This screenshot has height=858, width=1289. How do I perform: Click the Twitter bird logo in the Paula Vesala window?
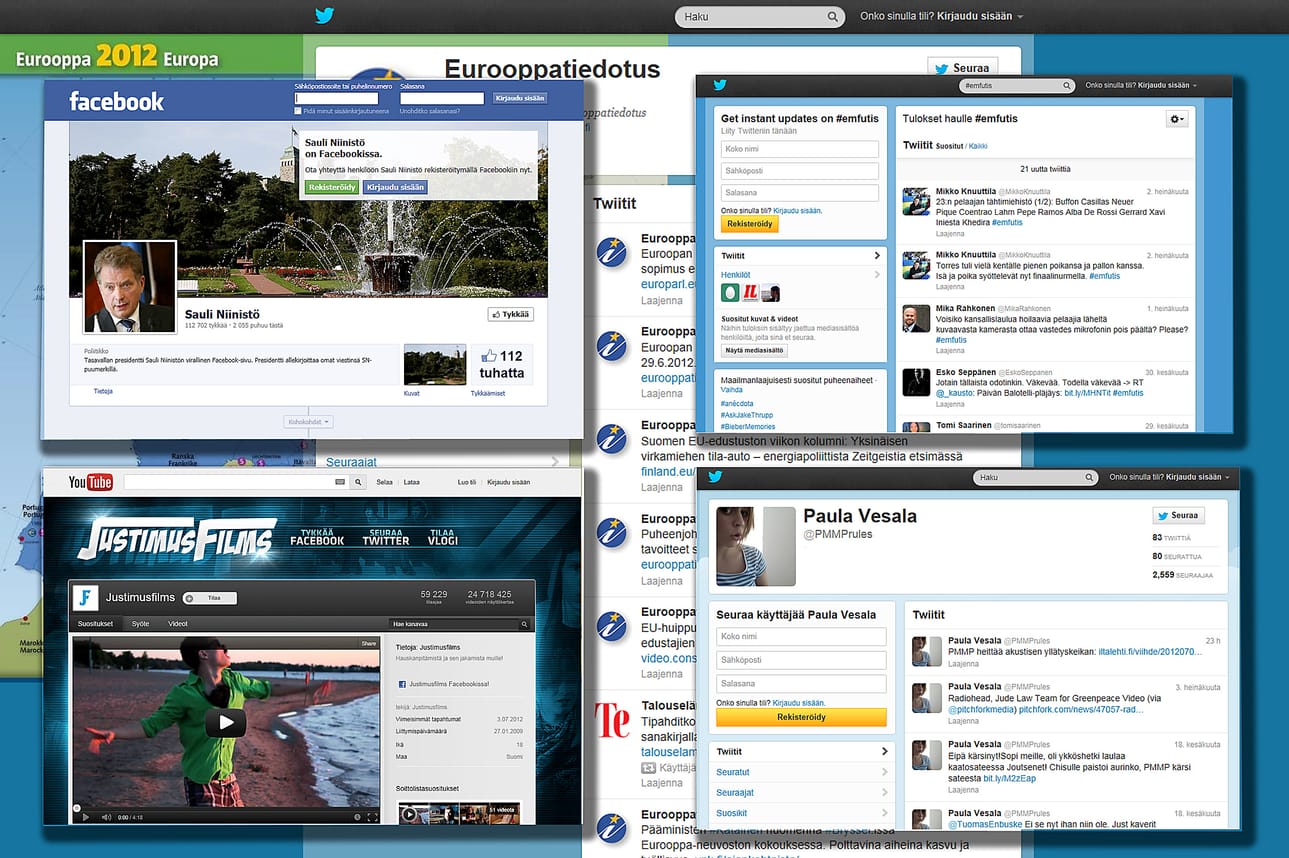point(715,477)
